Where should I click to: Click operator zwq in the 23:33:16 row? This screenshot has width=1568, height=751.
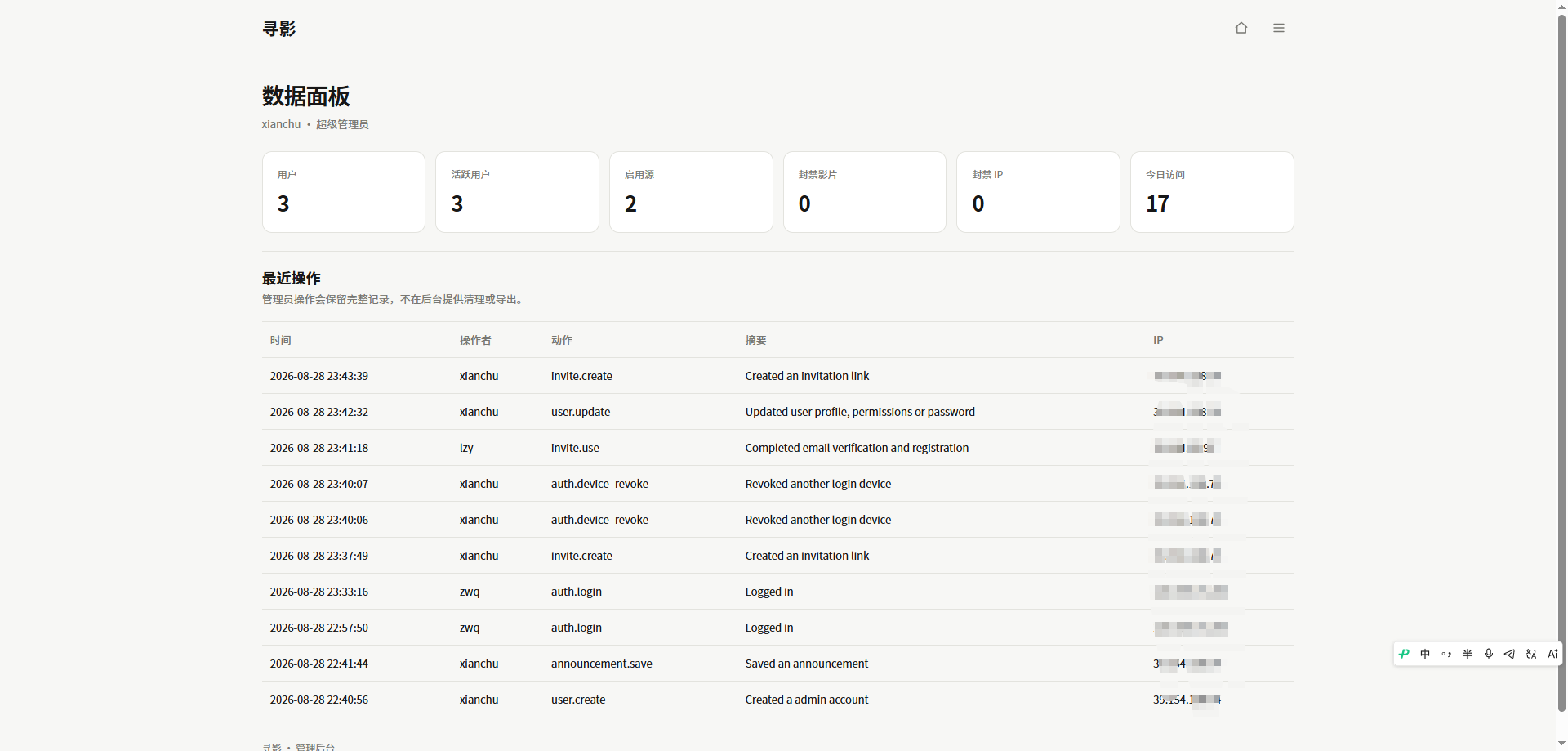[470, 592]
